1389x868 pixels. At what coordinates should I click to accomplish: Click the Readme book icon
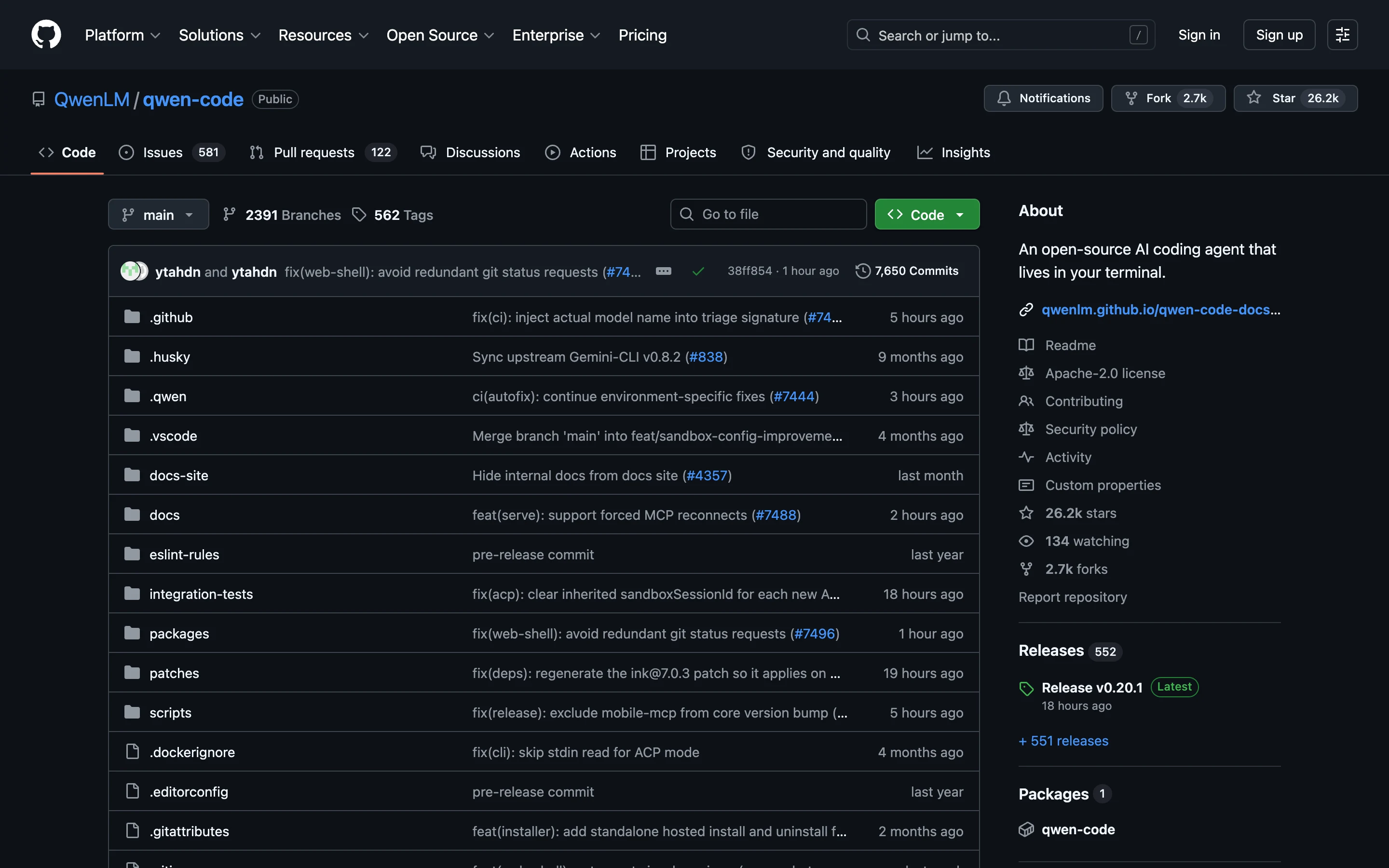(x=1026, y=345)
